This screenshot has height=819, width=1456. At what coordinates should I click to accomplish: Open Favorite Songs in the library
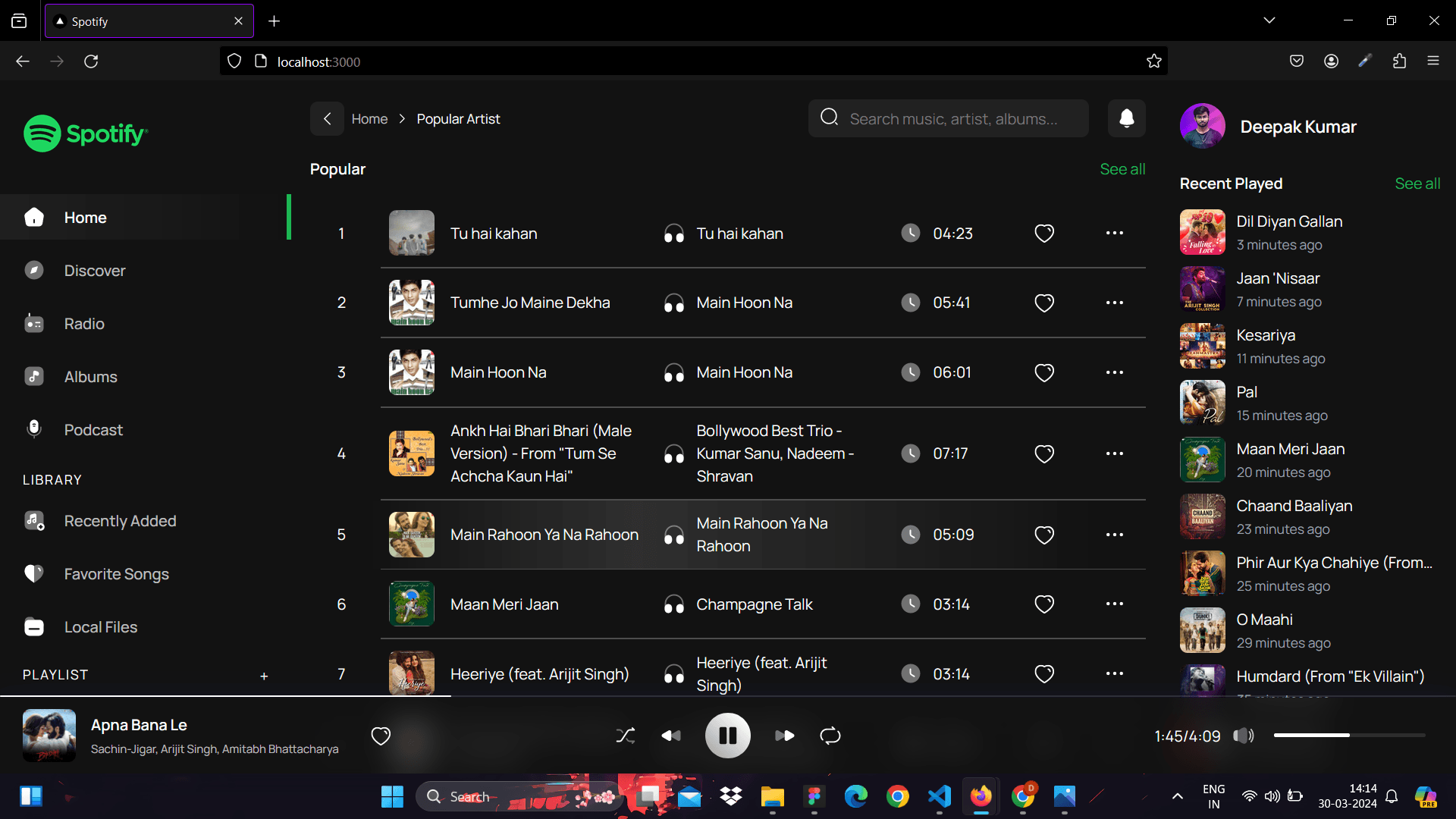click(x=116, y=574)
